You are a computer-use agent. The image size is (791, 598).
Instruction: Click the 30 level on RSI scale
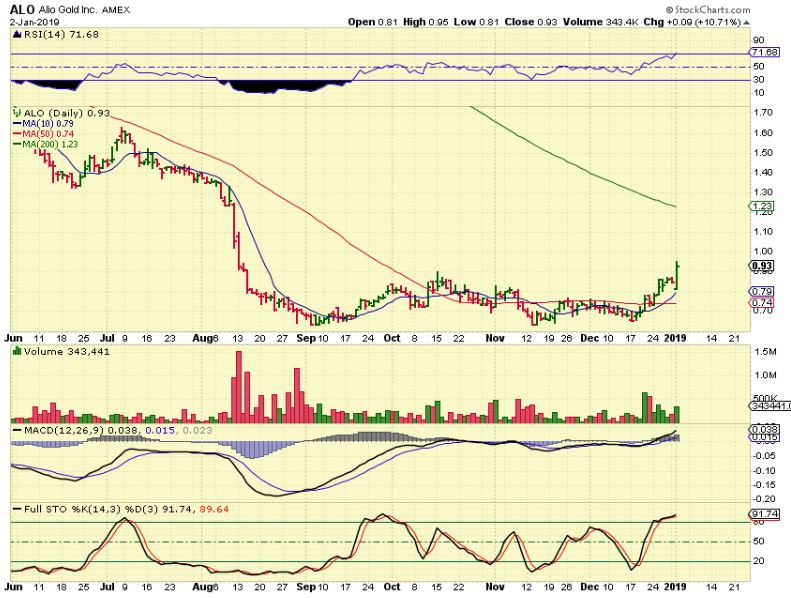click(x=758, y=80)
